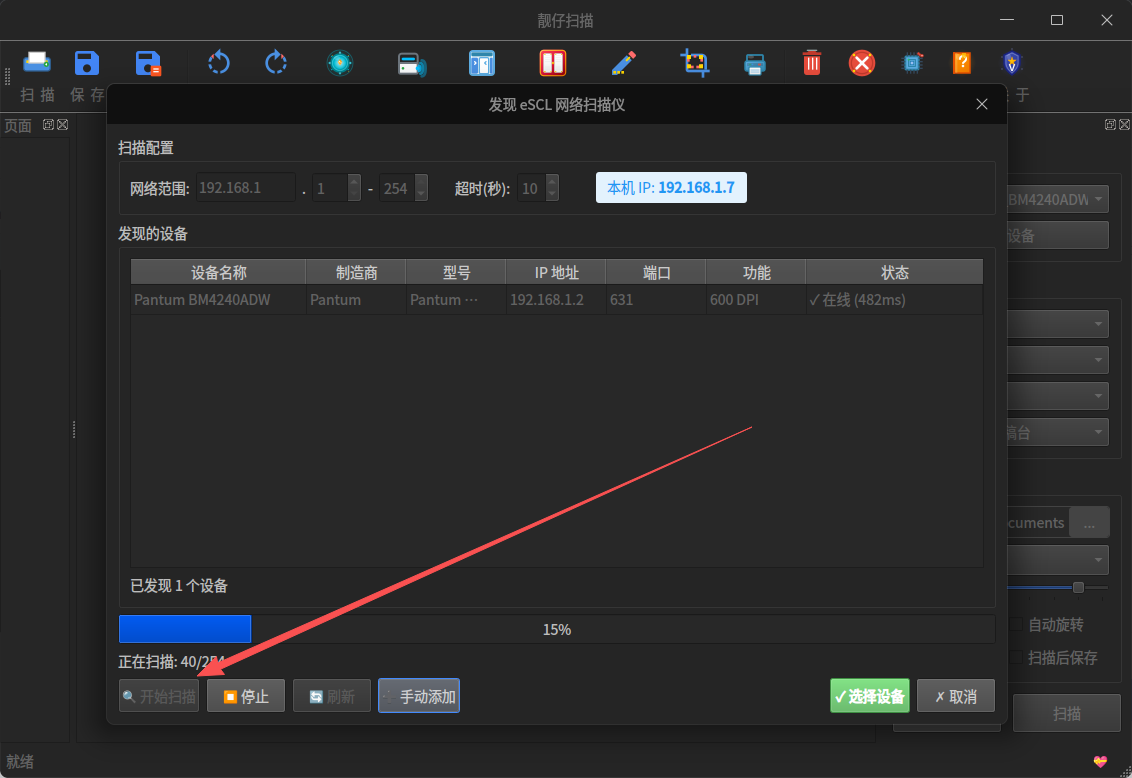Close the 发现 eSCL 网络扫描仪 dialog
The height and width of the screenshot is (778, 1132).
982,105
